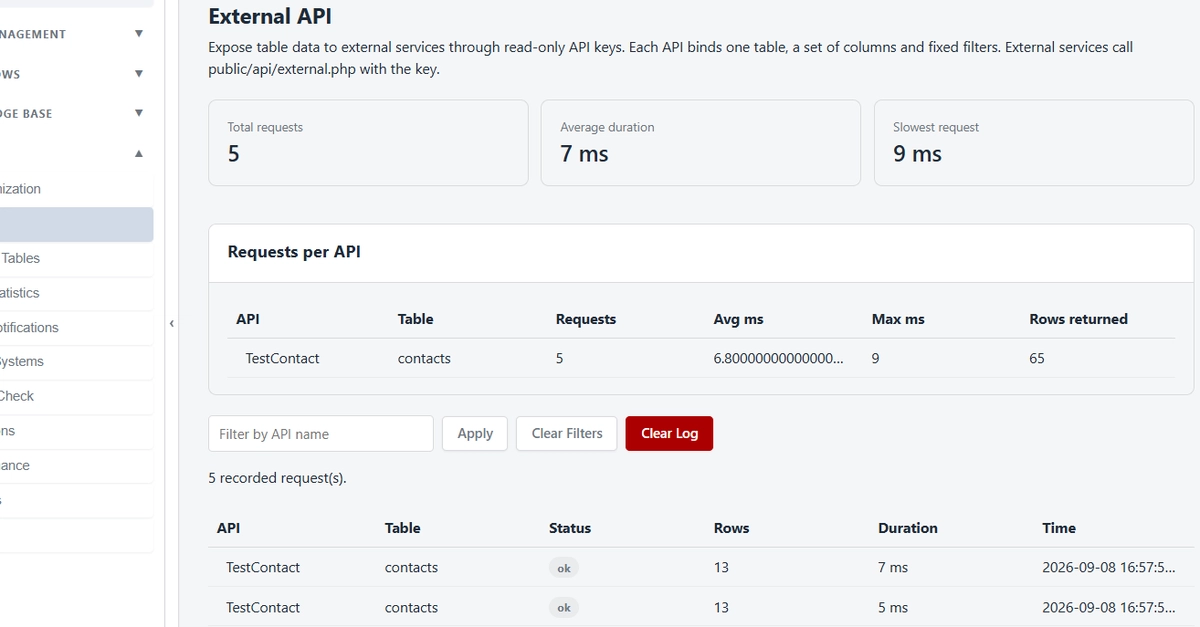Click TestContact in Requests per API table
The height and width of the screenshot is (627, 1200).
coord(282,358)
